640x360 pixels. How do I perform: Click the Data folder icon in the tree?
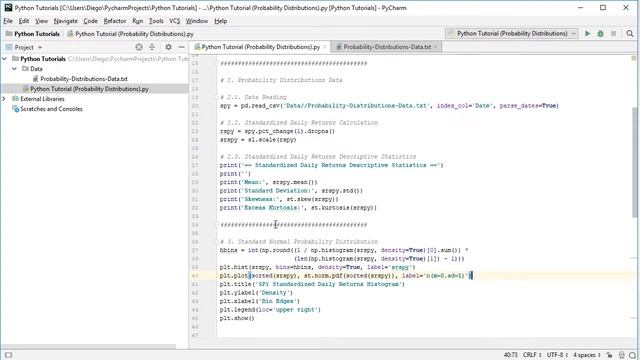25,69
